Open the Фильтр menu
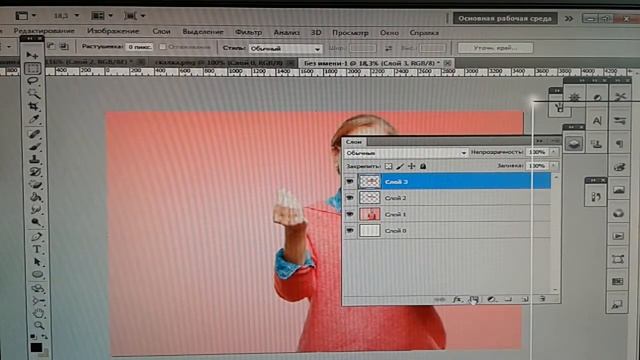640x360 pixels. (248, 32)
